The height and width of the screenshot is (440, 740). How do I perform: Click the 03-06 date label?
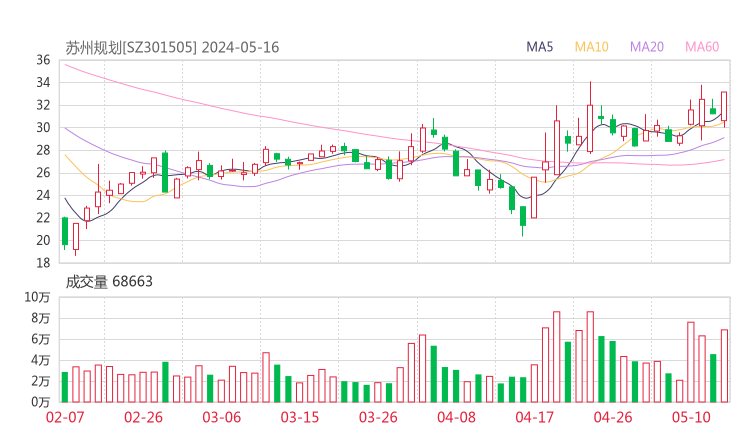click(221, 417)
